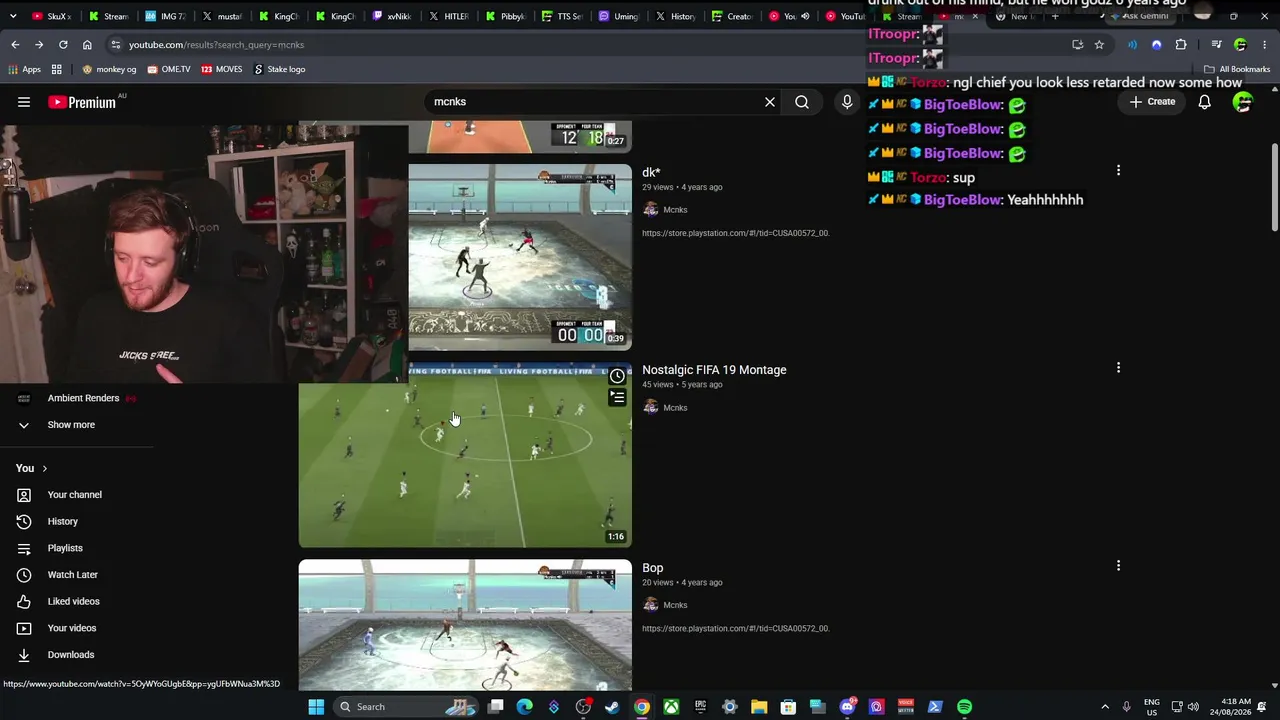Switch to the HITLER browser tab
This screenshot has width=1280, height=720.
(449, 16)
